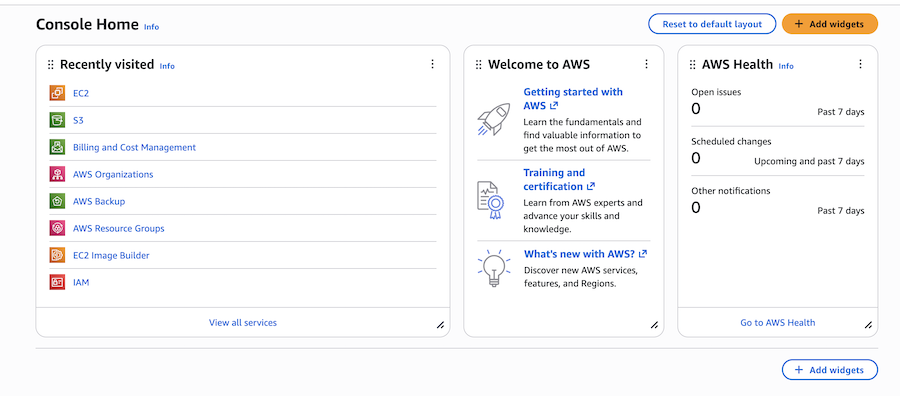
Task: Click the AWS Resource Groups icon
Action: [x=57, y=228]
